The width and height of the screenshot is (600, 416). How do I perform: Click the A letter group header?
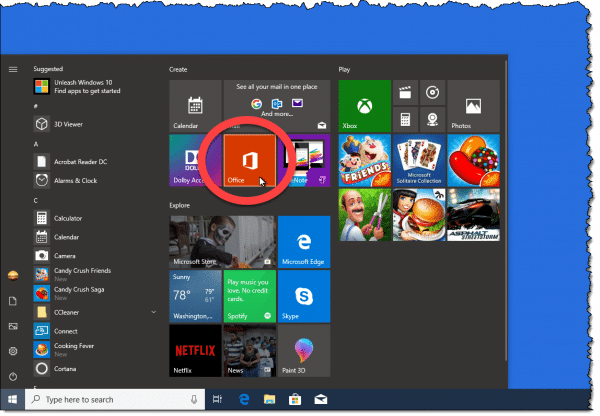click(36, 144)
